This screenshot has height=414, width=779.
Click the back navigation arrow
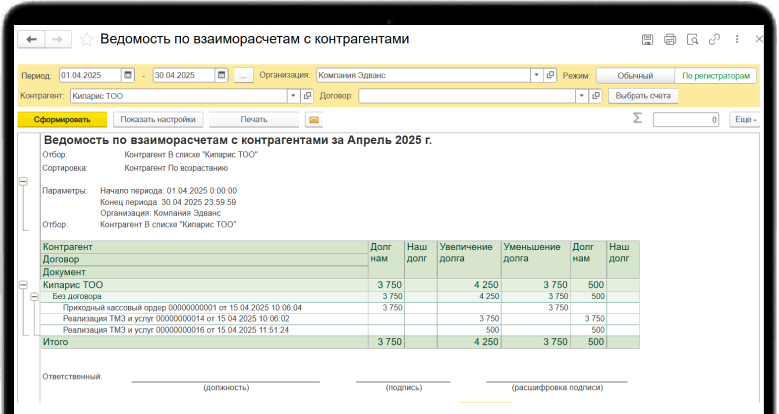click(32, 39)
